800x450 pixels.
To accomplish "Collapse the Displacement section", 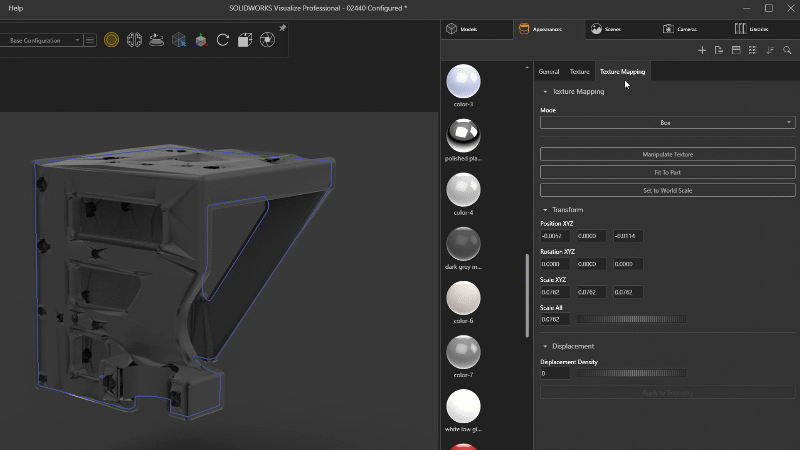I will 545,346.
